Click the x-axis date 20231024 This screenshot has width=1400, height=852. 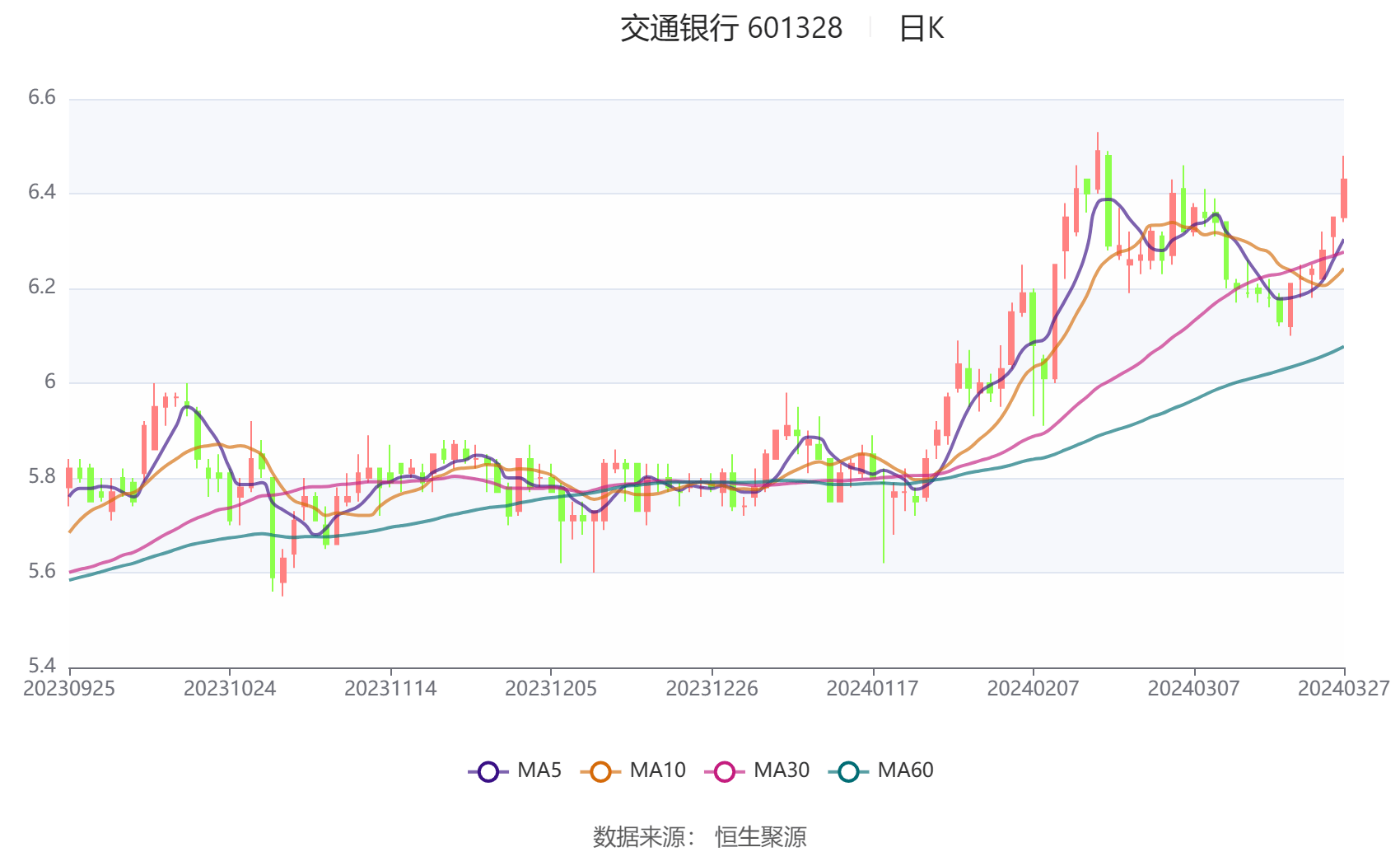pos(230,688)
